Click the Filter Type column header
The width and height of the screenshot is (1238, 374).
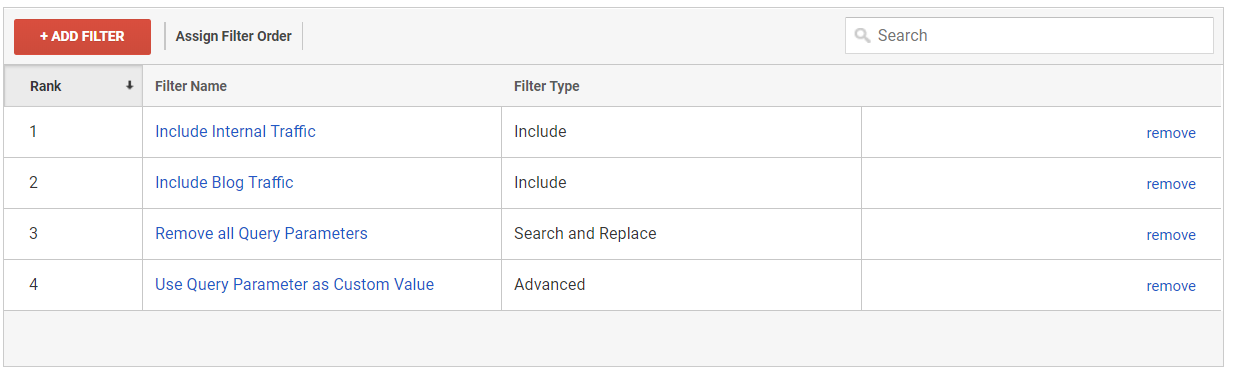point(547,86)
